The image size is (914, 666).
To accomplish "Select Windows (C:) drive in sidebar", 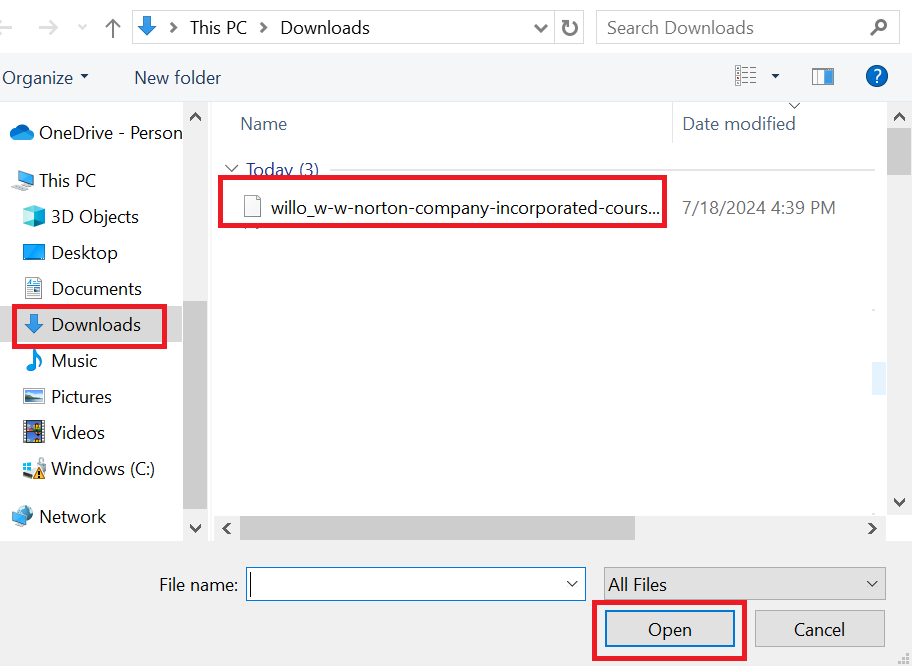I will tap(89, 469).
